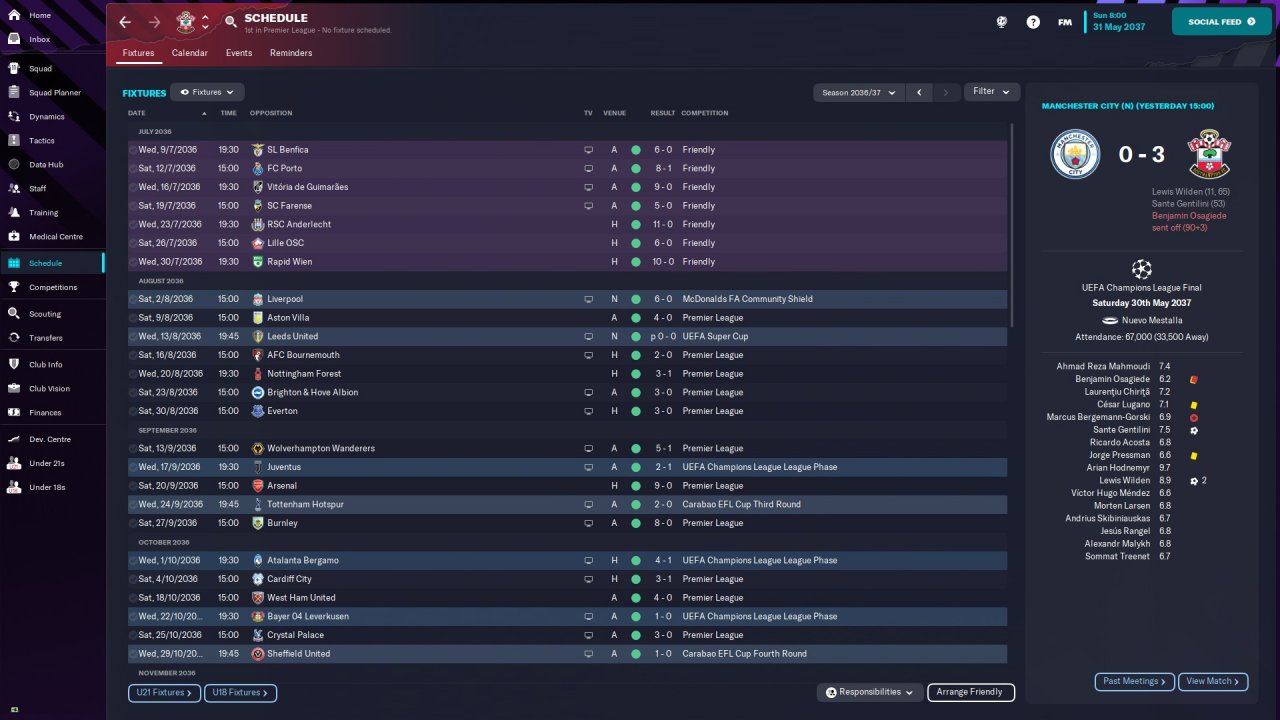Click the fixtures list scrollbar
The width and height of the screenshot is (1280, 720).
click(x=1012, y=225)
